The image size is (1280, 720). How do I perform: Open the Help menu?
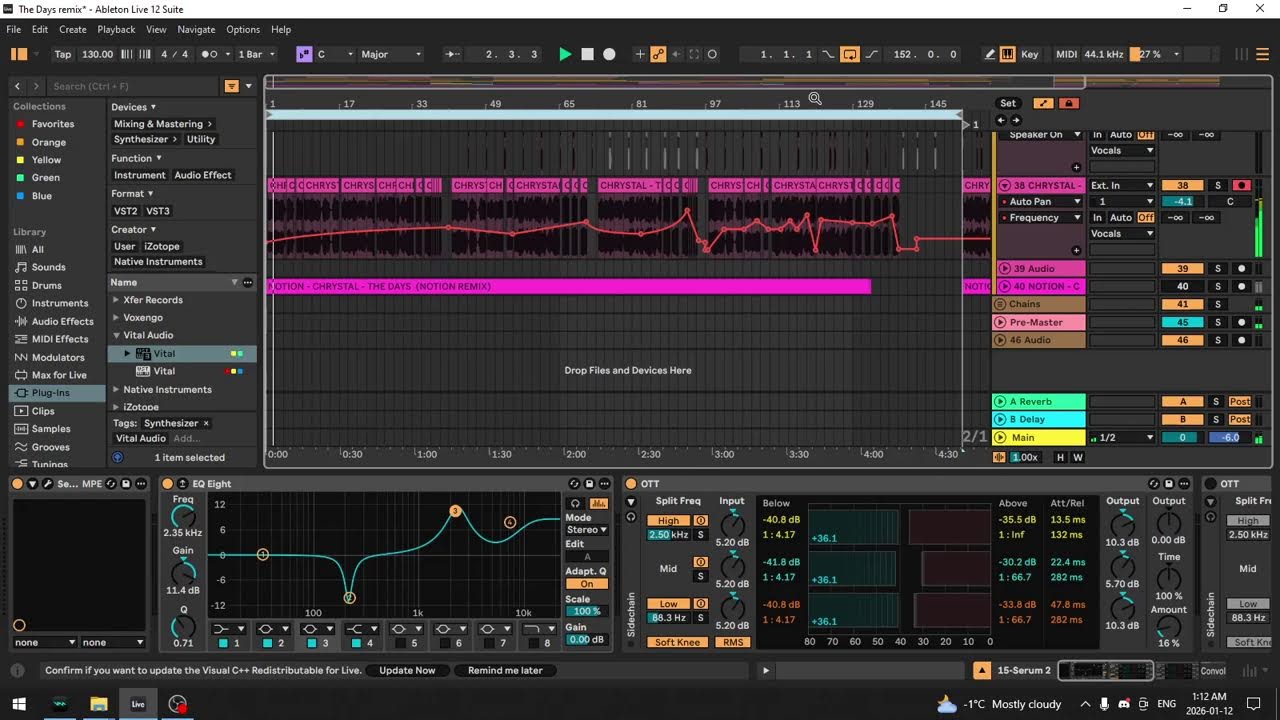[281, 29]
